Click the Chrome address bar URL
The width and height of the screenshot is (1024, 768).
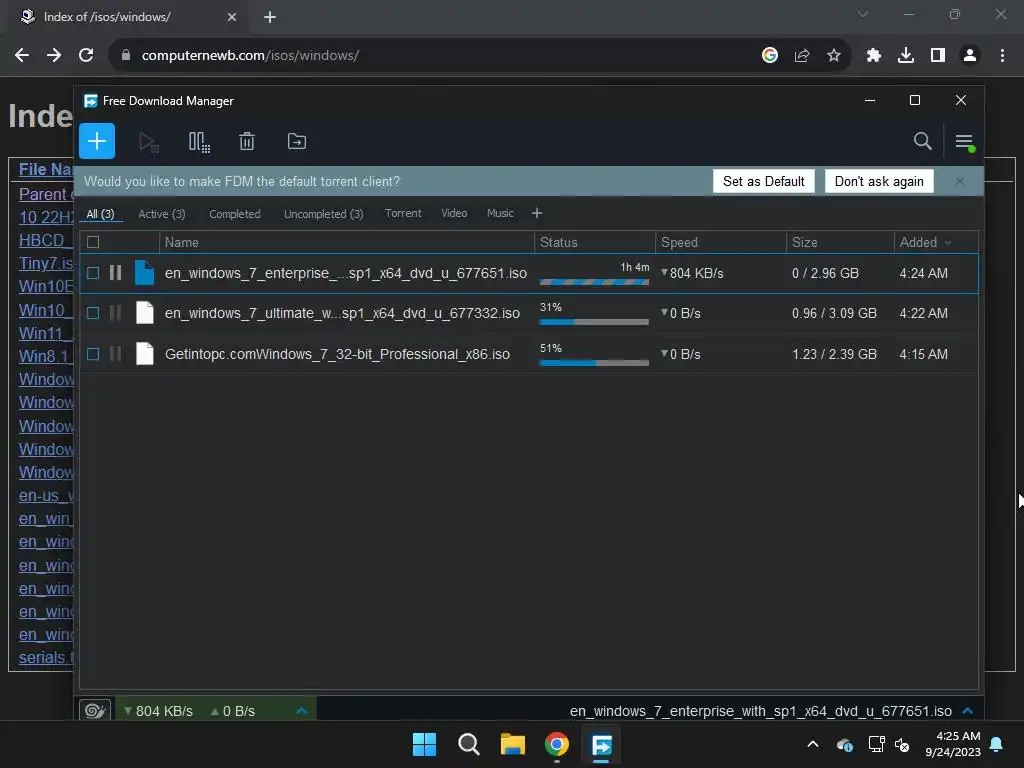coord(250,56)
